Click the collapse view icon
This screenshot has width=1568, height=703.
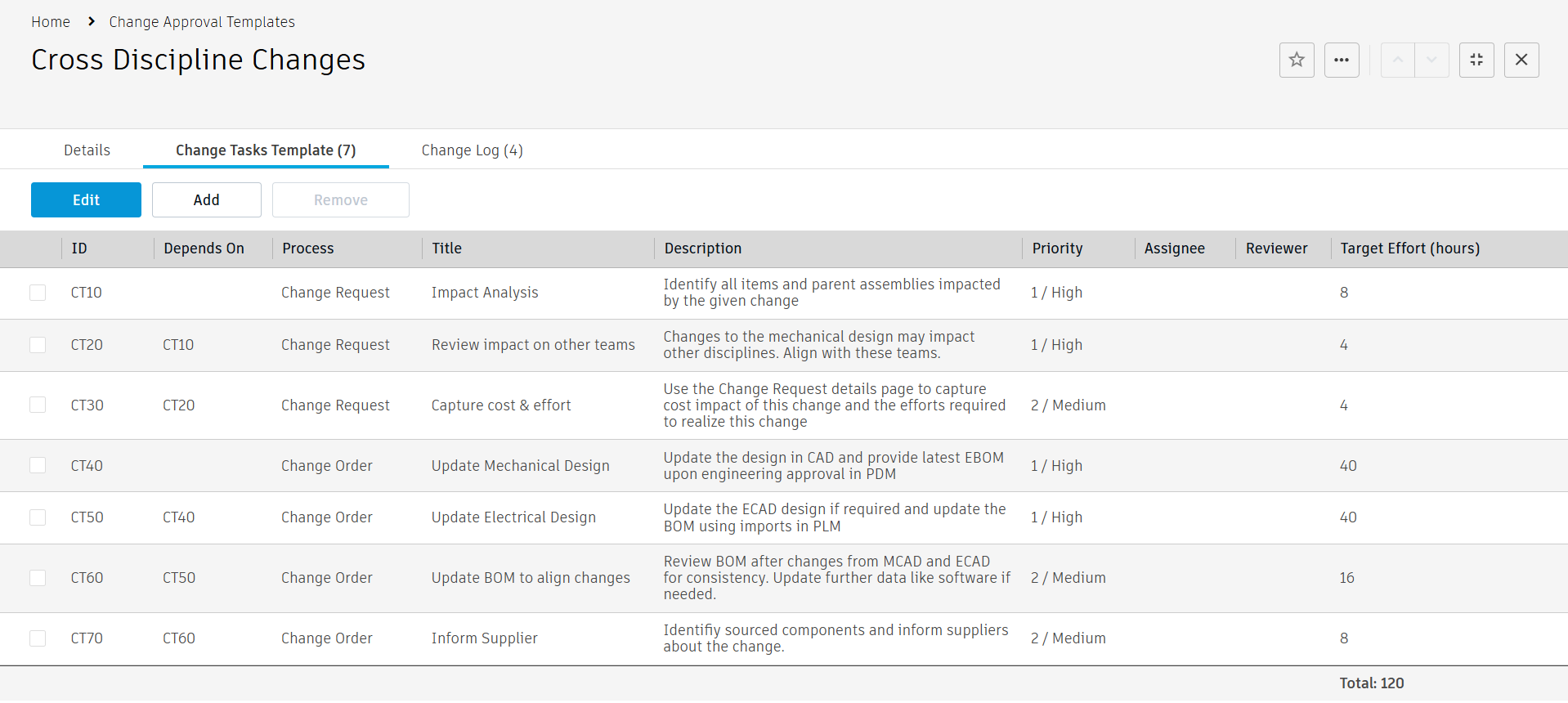1476,60
